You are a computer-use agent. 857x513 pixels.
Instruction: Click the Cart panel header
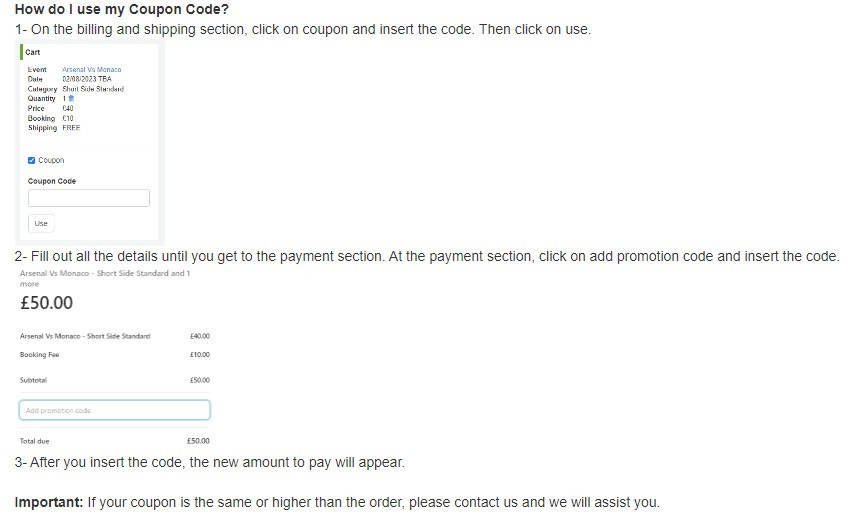pyautogui.click(x=33, y=52)
